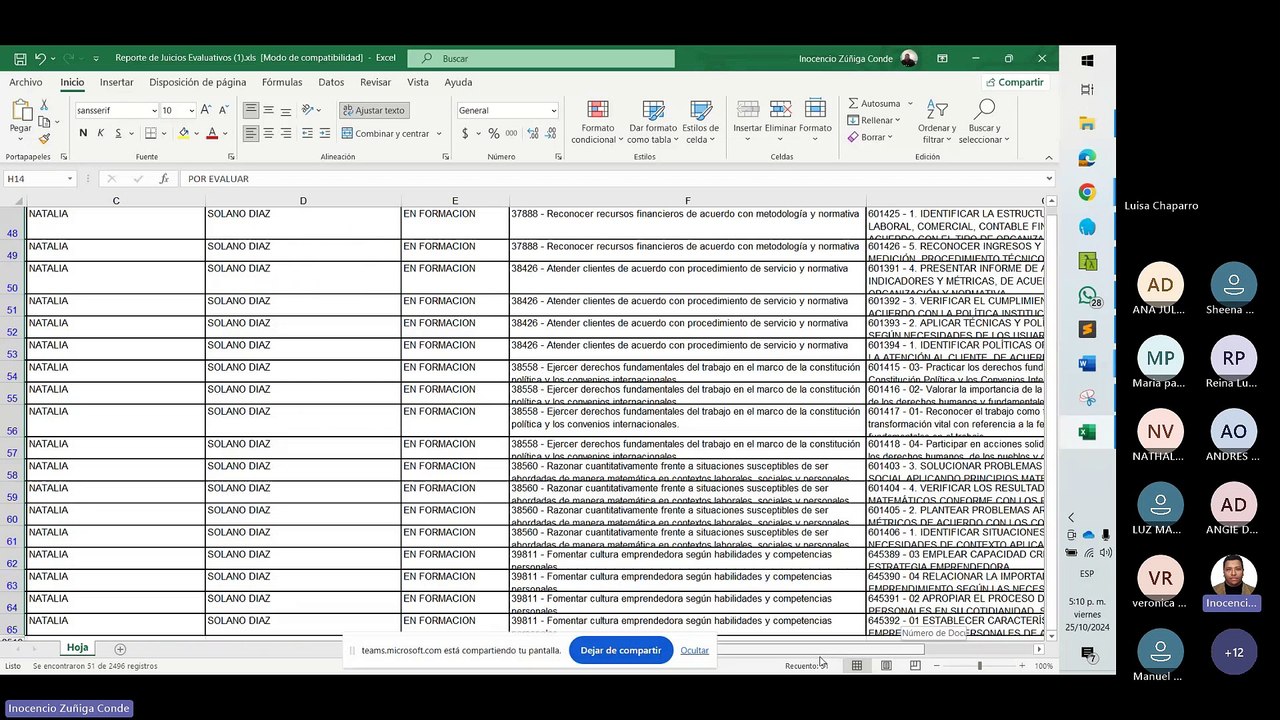Open Ordenar y filtrar
Screen dimensions: 1280x720
pyautogui.click(x=937, y=122)
